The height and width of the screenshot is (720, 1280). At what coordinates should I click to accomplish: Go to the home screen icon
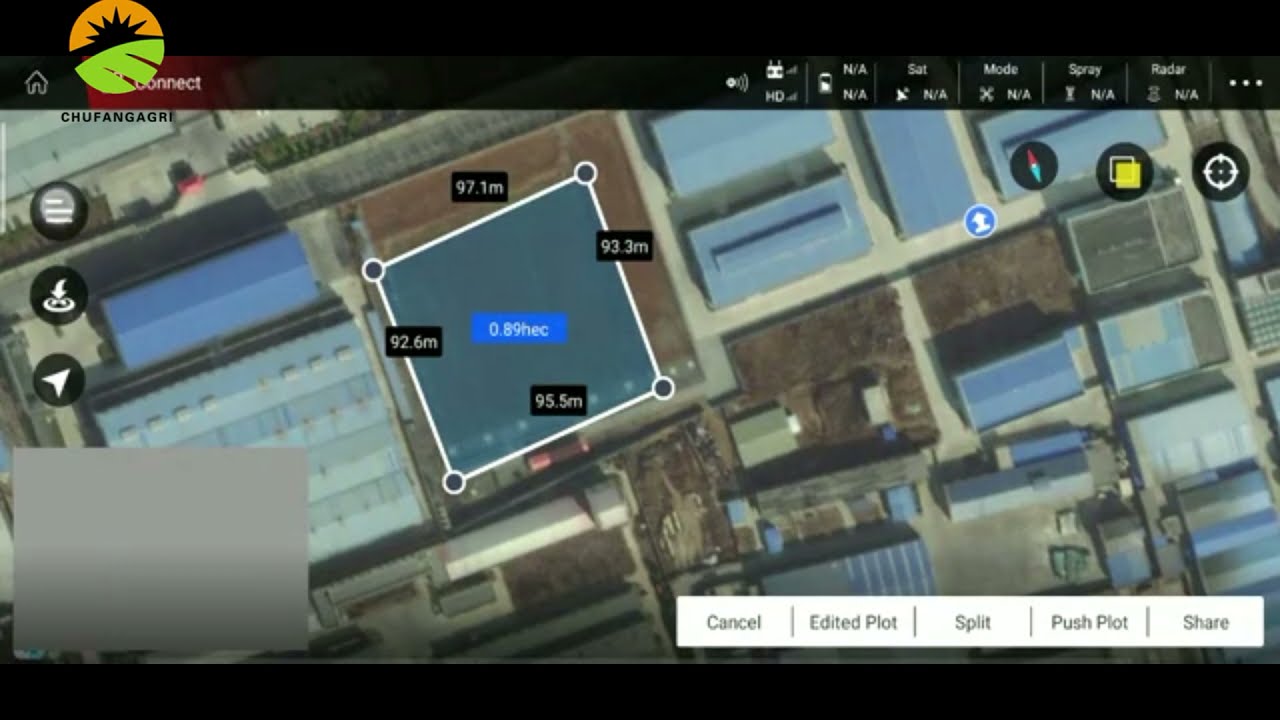(36, 82)
